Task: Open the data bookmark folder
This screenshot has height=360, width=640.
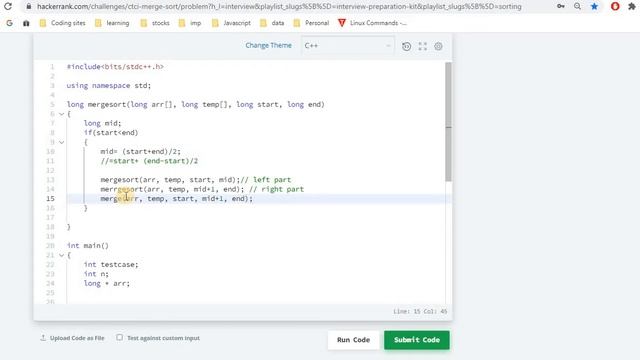Action: [x=272, y=23]
